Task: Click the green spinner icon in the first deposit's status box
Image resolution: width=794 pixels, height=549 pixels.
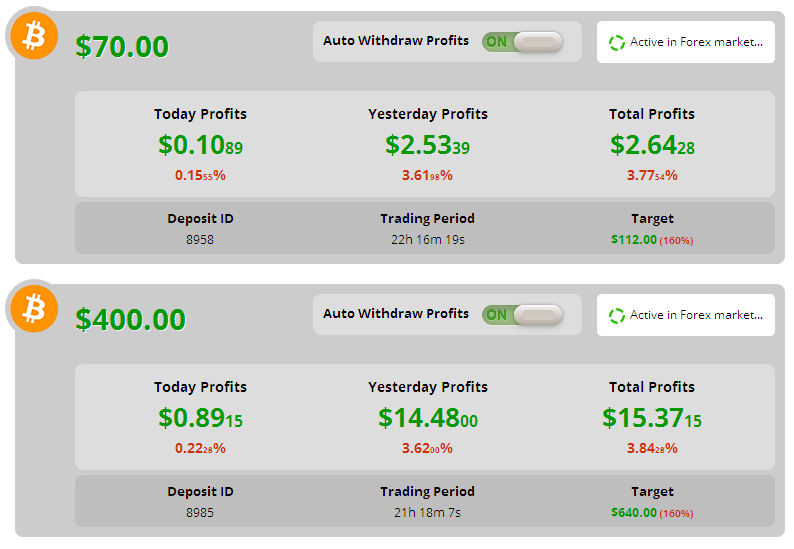Action: click(x=616, y=43)
